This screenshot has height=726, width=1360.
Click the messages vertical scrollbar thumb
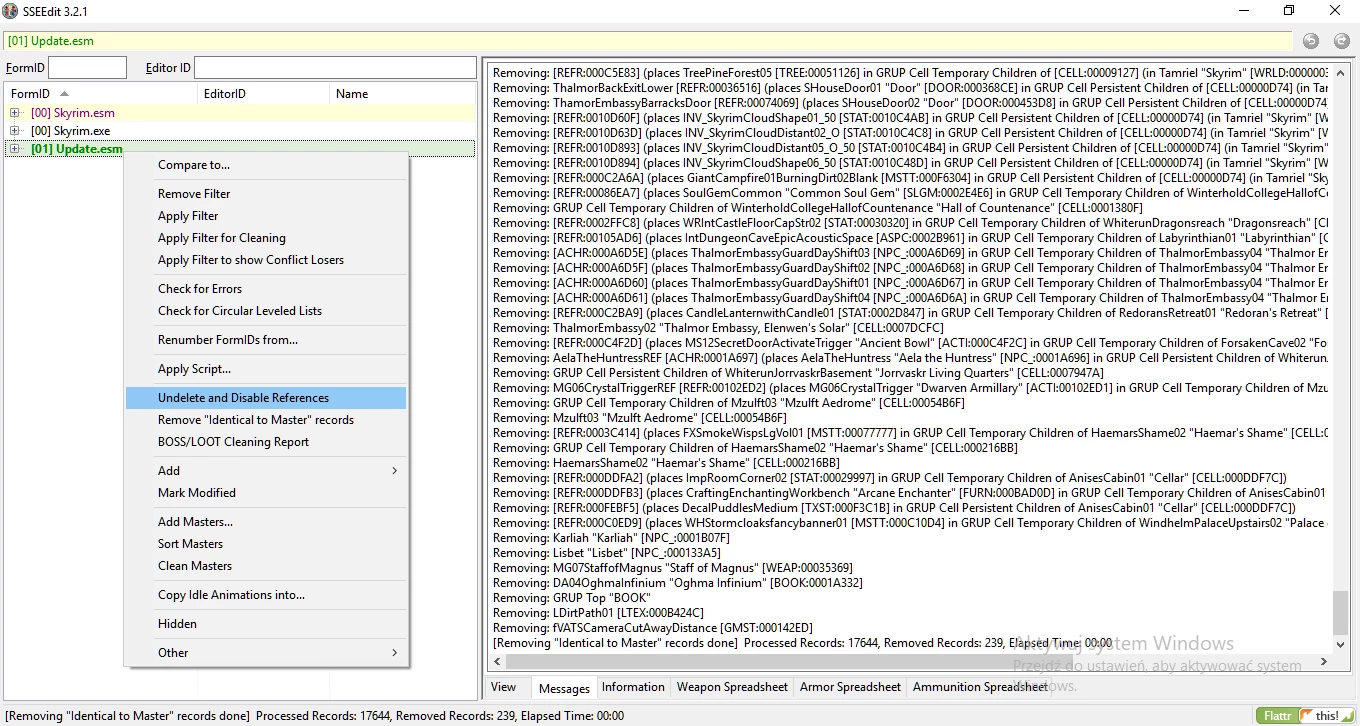(x=1341, y=613)
